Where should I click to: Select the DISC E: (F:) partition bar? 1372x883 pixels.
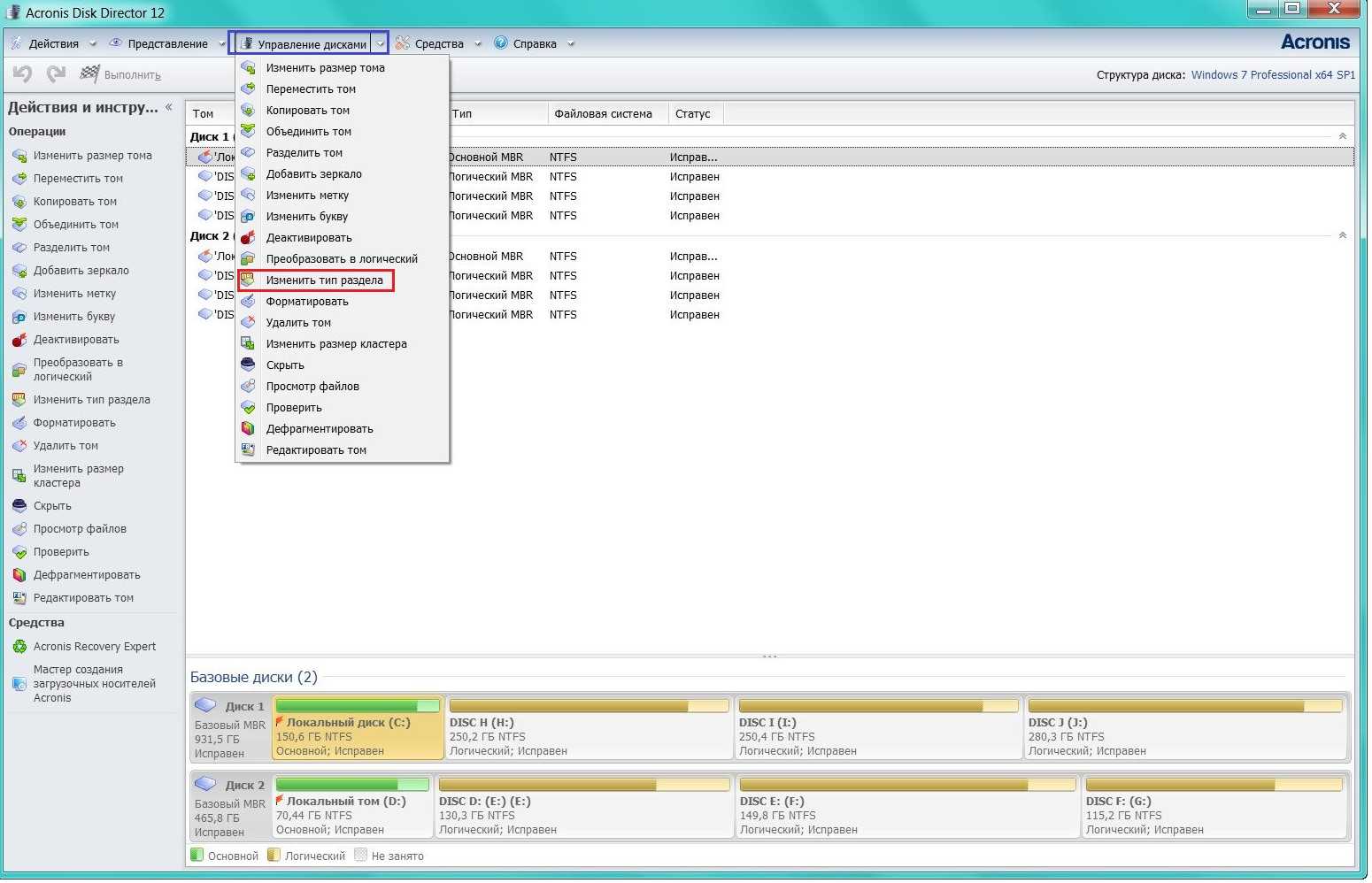(x=906, y=809)
